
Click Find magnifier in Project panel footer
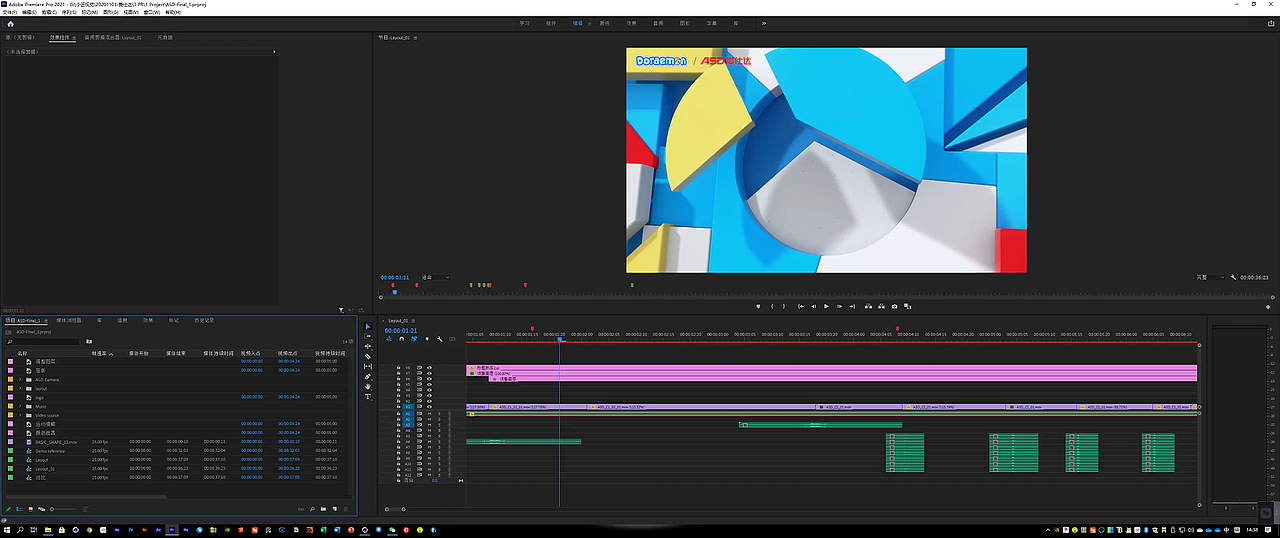[312, 509]
